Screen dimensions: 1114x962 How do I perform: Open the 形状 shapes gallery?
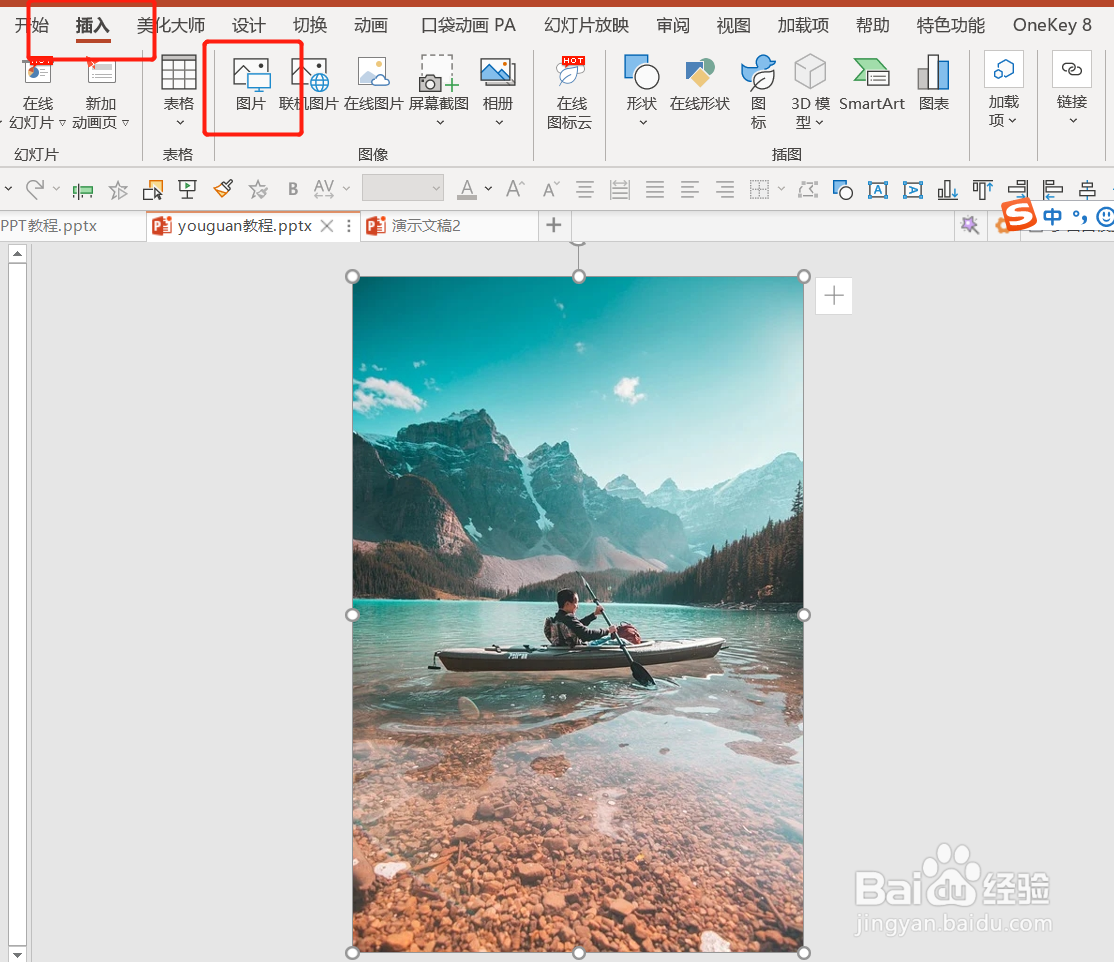click(642, 85)
